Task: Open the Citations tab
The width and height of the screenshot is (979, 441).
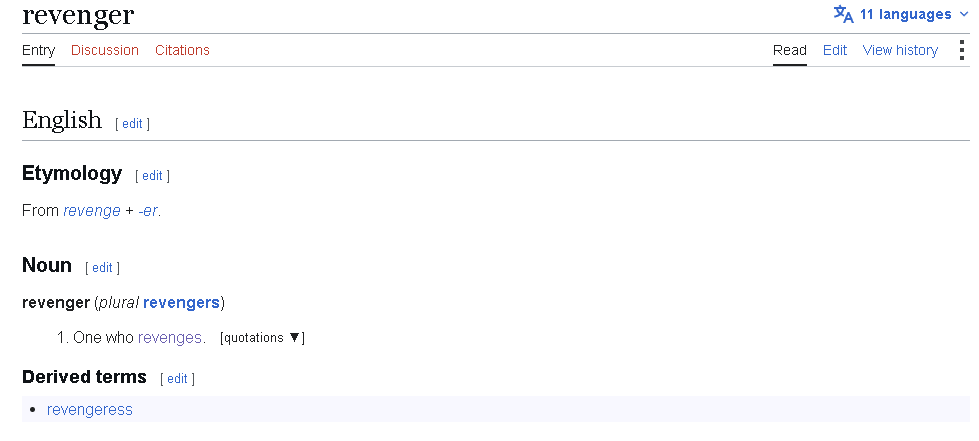Action: tap(182, 50)
